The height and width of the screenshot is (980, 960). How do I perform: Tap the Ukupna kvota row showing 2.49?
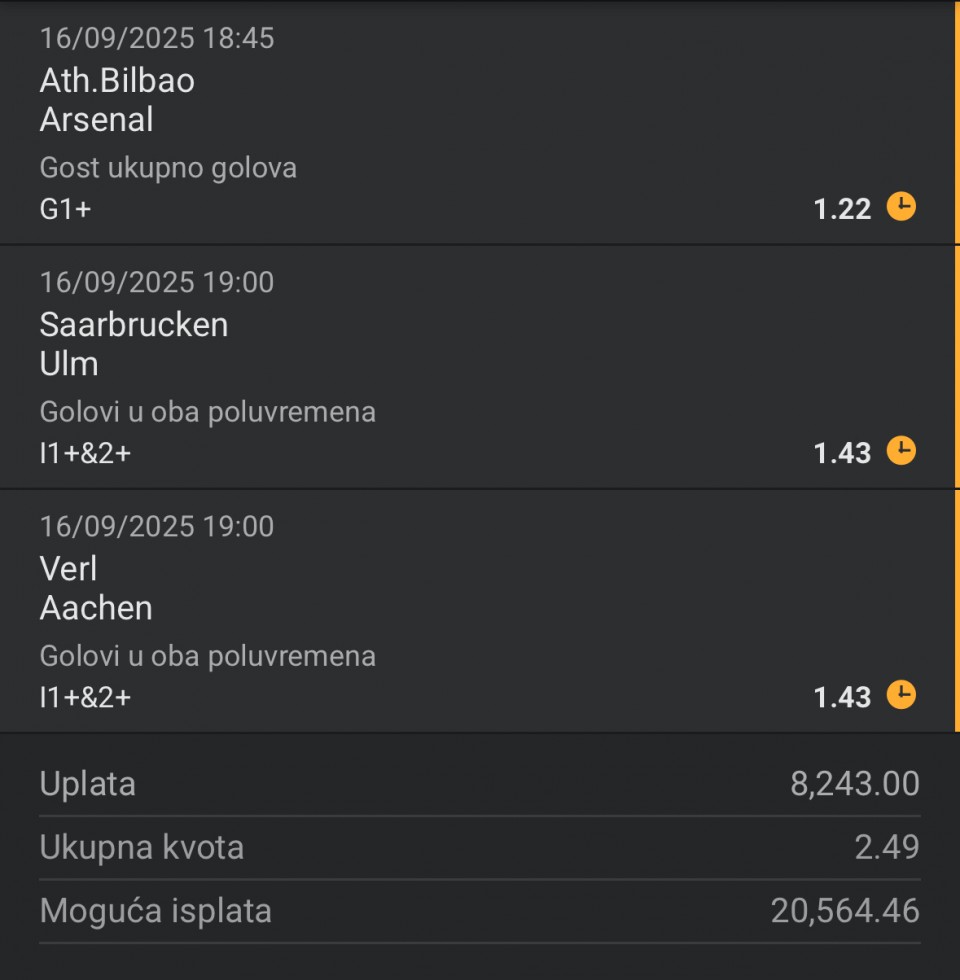point(480,848)
